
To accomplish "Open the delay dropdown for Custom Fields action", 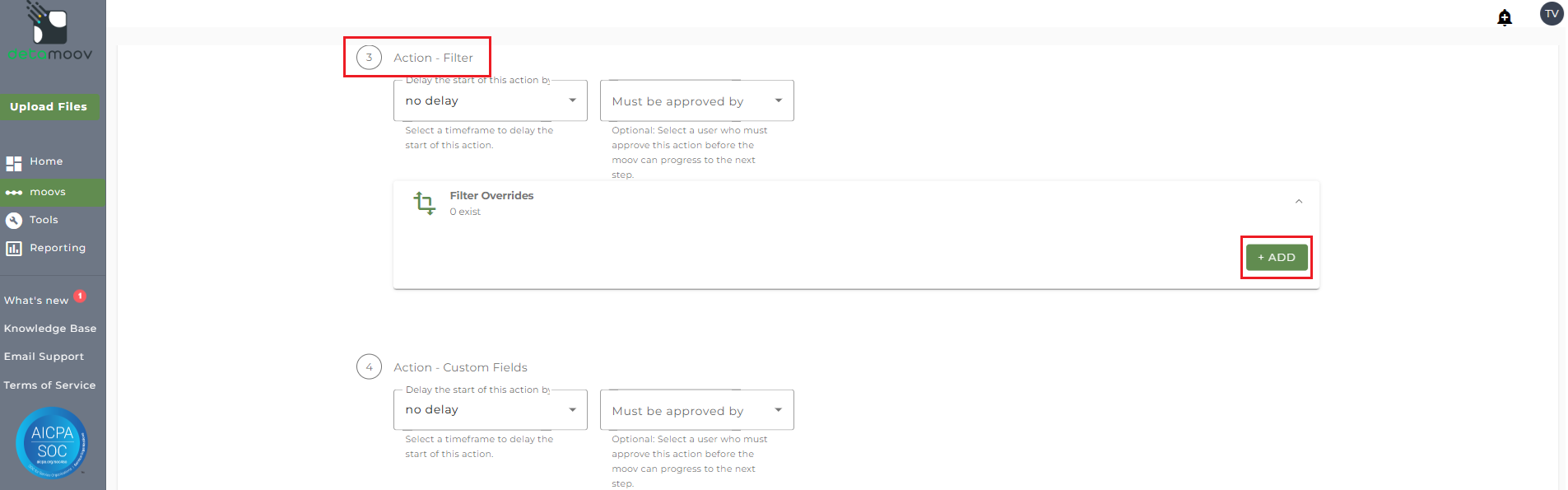I will point(491,409).
